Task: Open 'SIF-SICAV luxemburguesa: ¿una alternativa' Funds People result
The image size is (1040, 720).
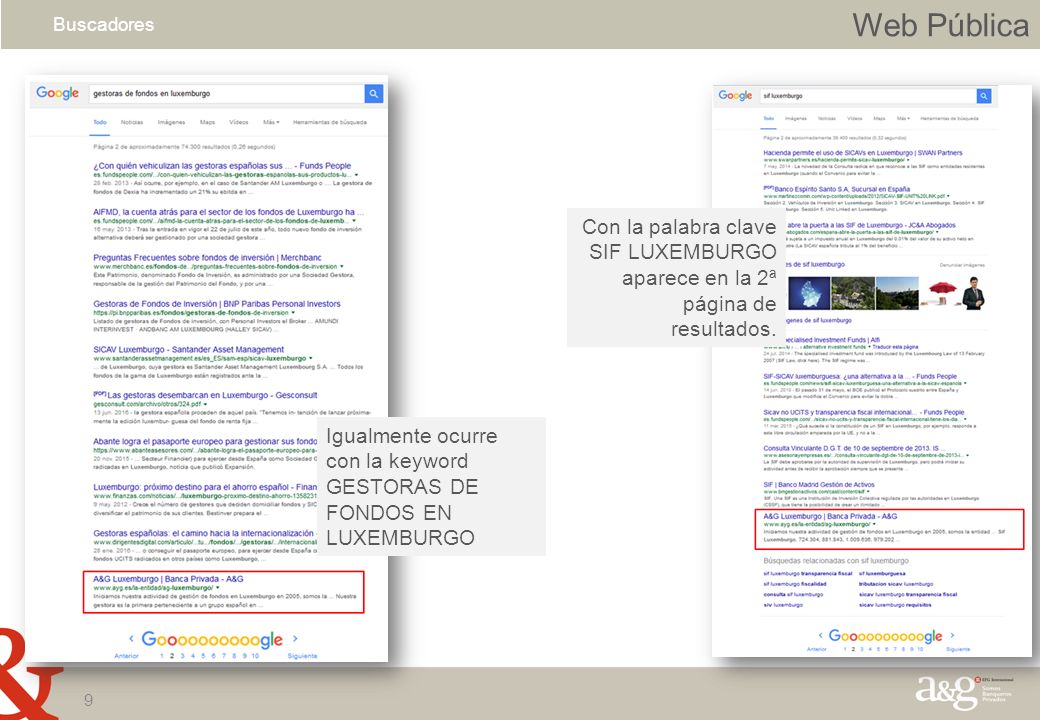Action: point(860,376)
